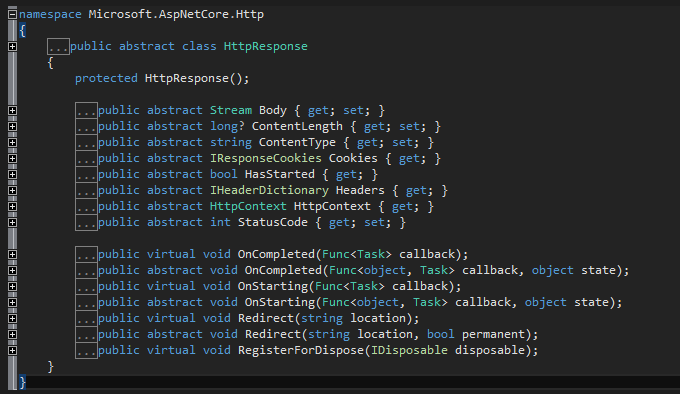Click the namespace keyword

[50, 14]
